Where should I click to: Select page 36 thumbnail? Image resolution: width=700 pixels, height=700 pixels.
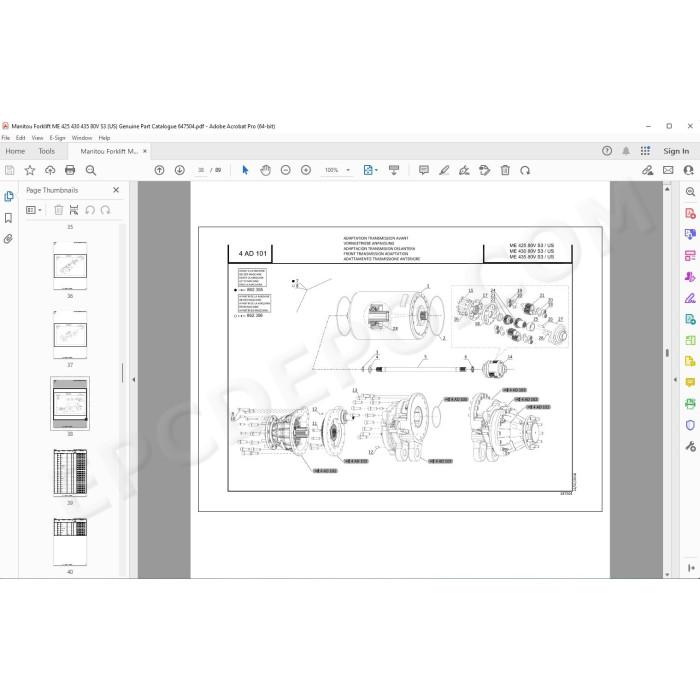pyautogui.click(x=70, y=266)
